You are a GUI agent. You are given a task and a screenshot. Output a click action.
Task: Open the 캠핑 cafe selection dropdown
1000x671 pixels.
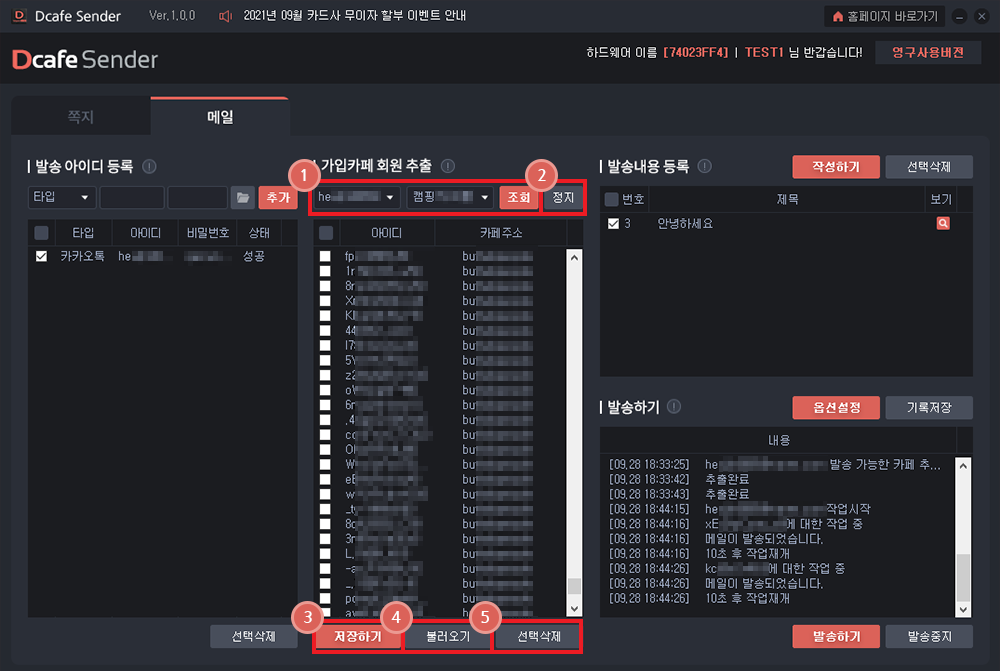[x=450, y=198]
